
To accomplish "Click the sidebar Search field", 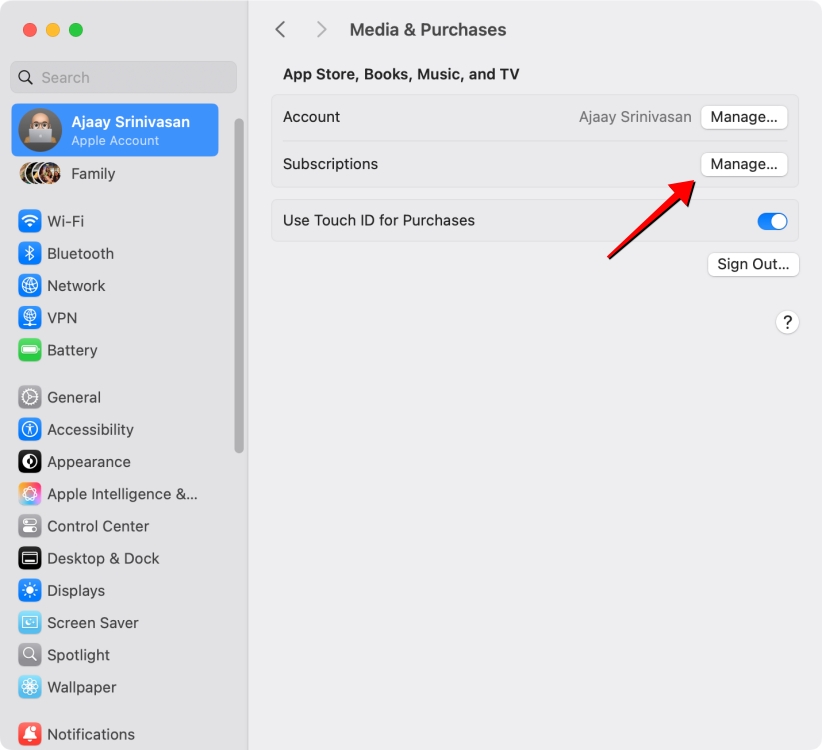I will [124, 78].
